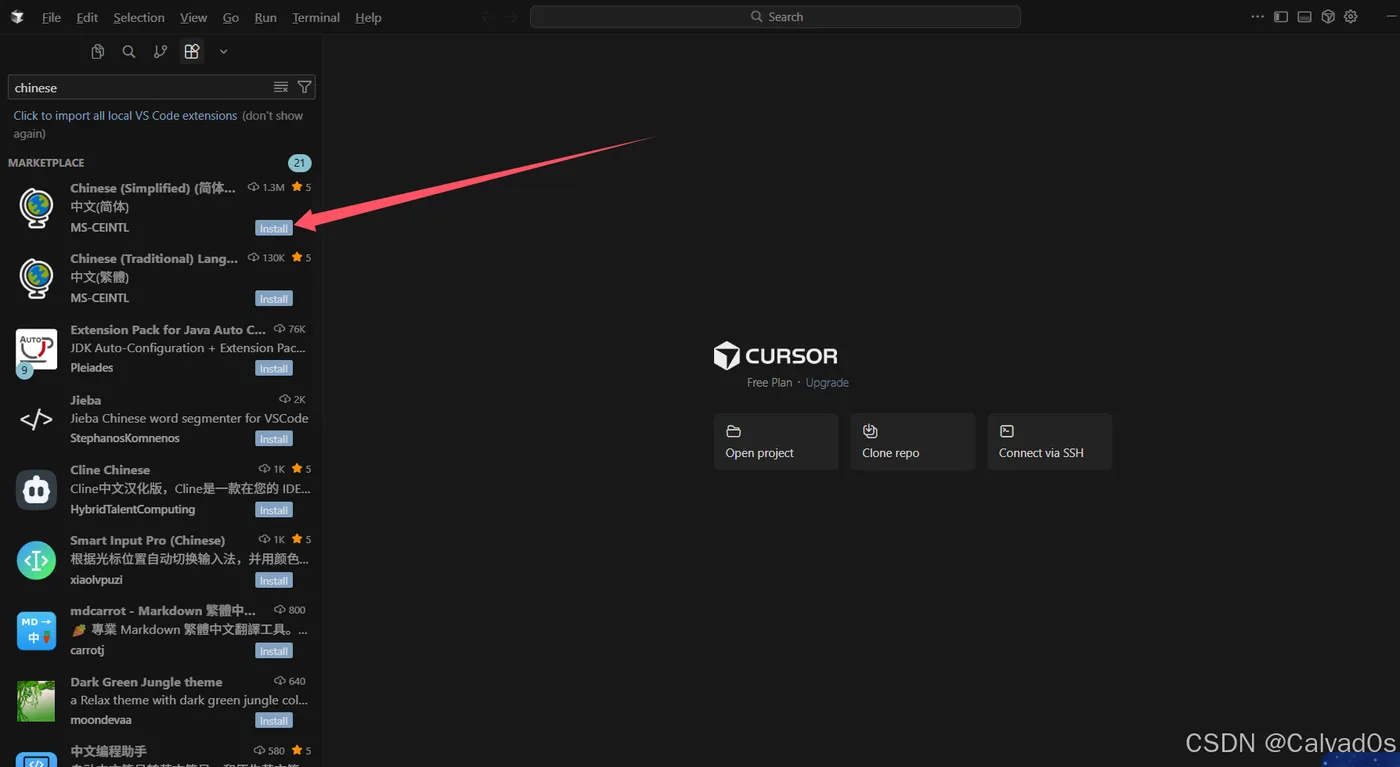Screen dimensions: 1400x767
Task: Install the Cline Chinese extension
Action: pos(274,510)
